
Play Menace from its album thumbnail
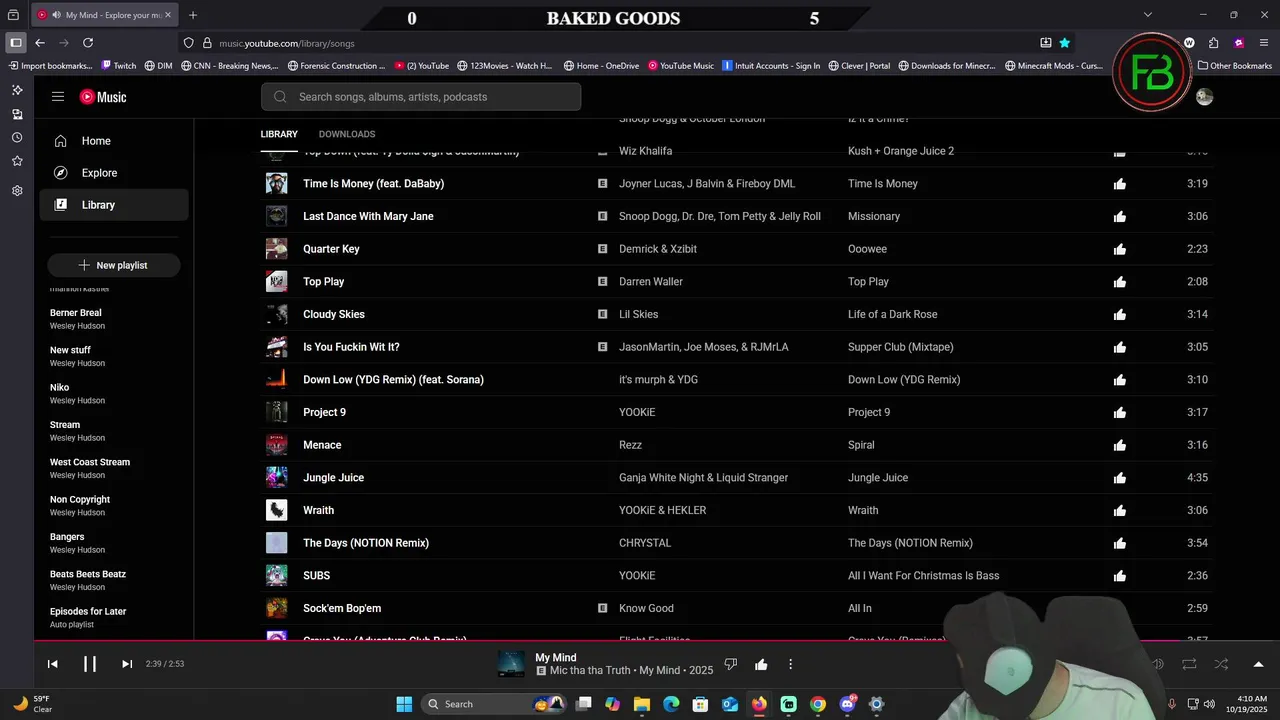point(276,445)
